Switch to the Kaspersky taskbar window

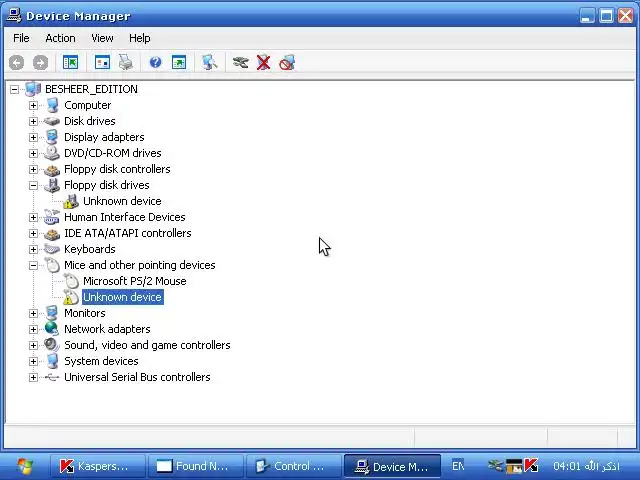[98, 466]
